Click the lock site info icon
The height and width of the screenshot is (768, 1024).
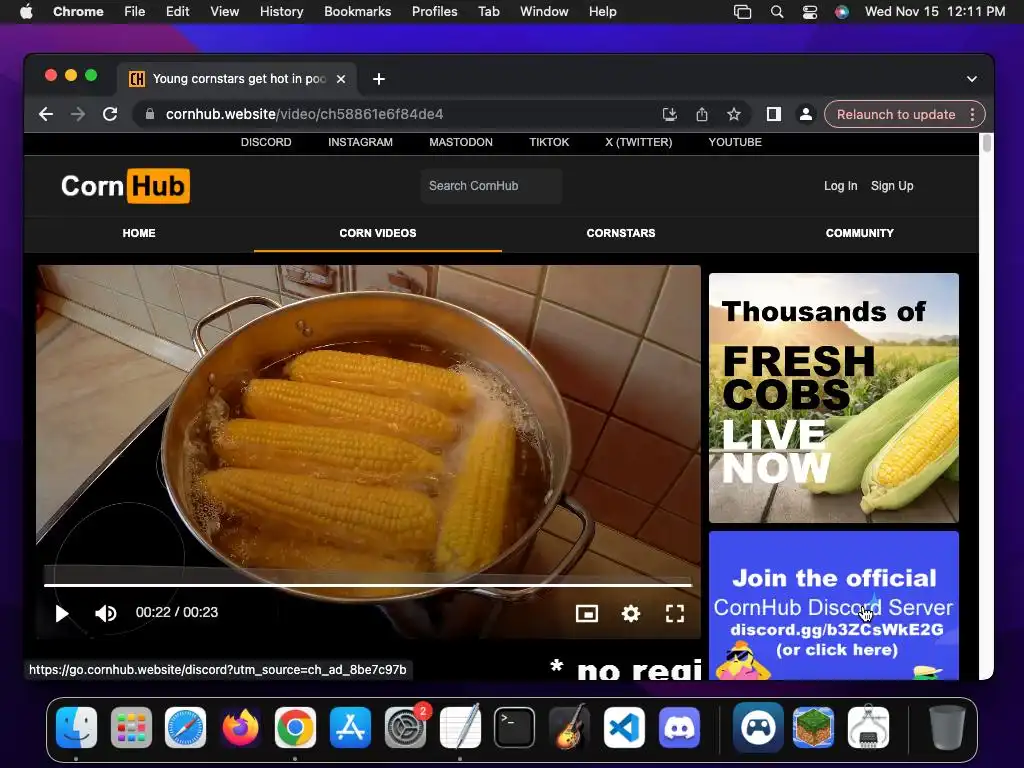tap(150, 114)
